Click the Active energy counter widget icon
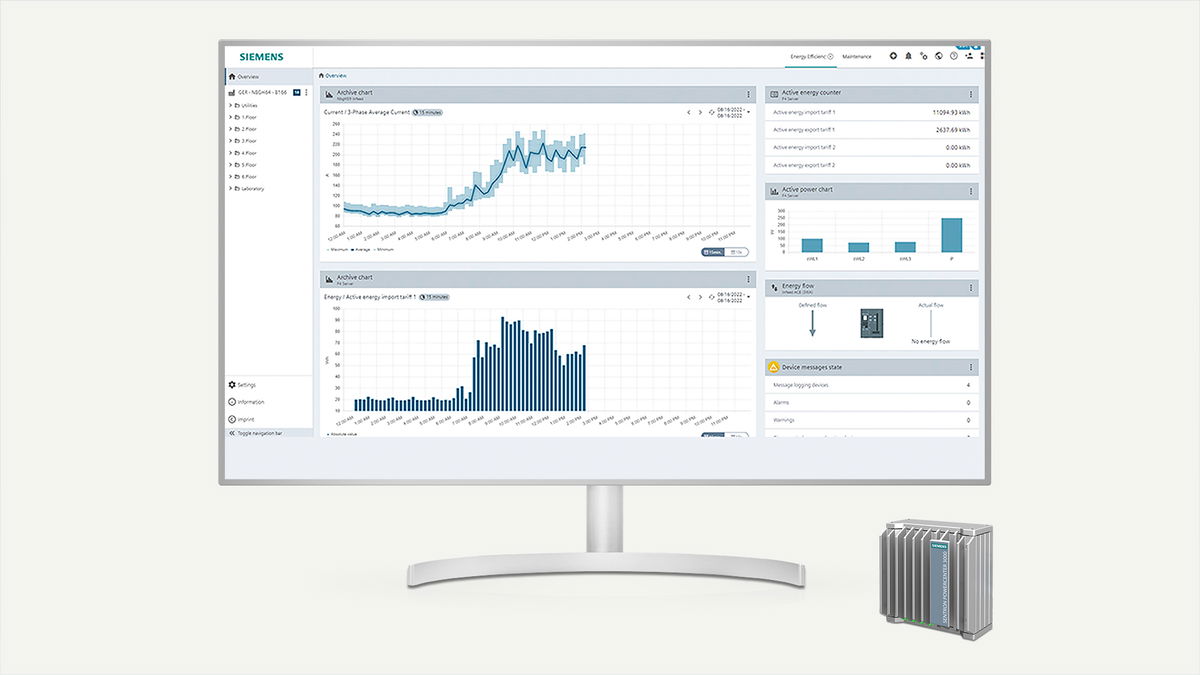 774,94
